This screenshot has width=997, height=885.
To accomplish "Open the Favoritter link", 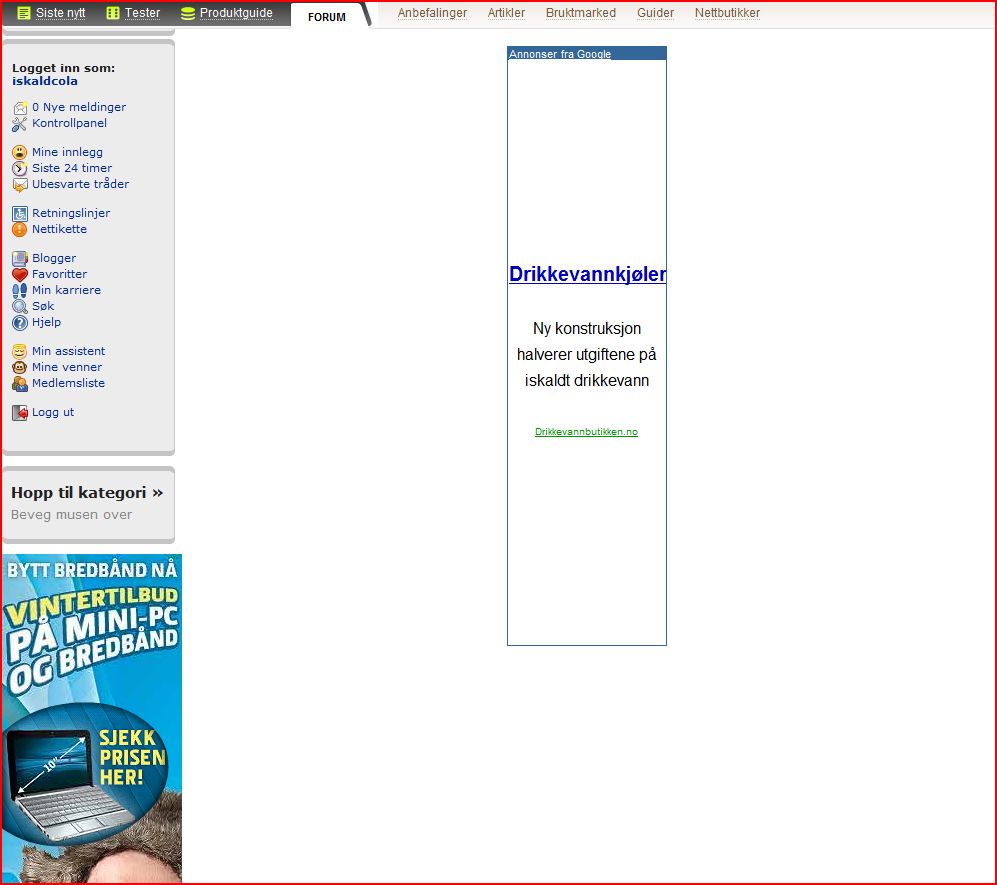I will tap(59, 274).
